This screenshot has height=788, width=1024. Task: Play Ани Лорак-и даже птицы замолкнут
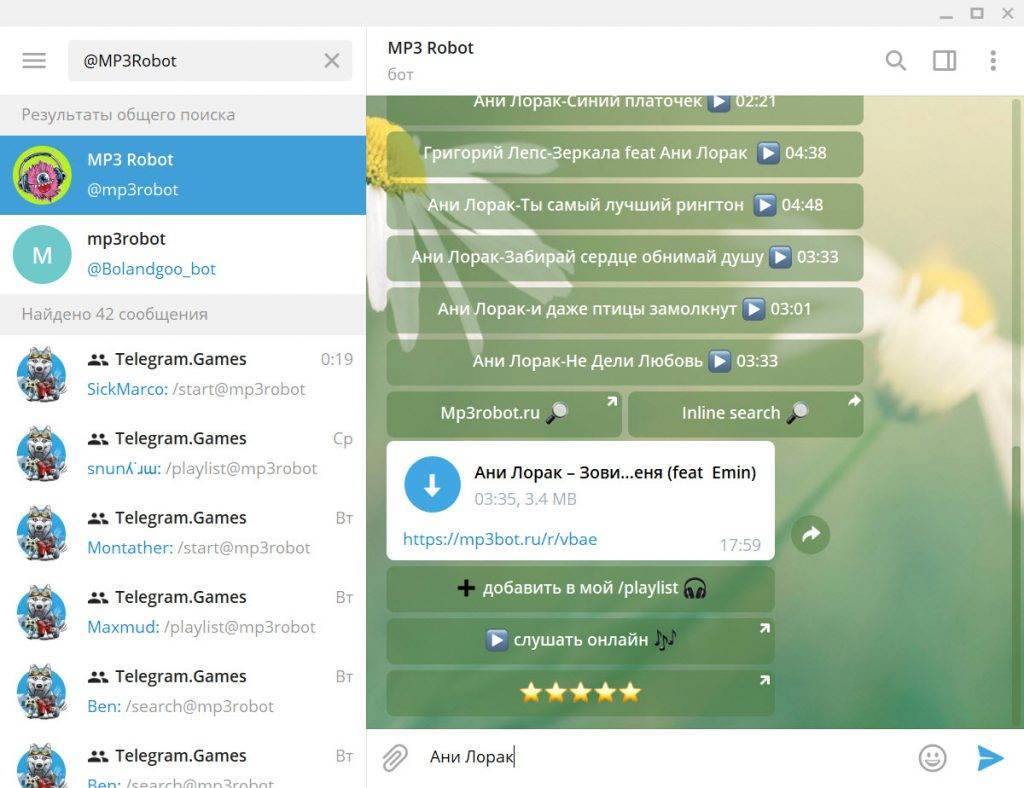coord(625,309)
